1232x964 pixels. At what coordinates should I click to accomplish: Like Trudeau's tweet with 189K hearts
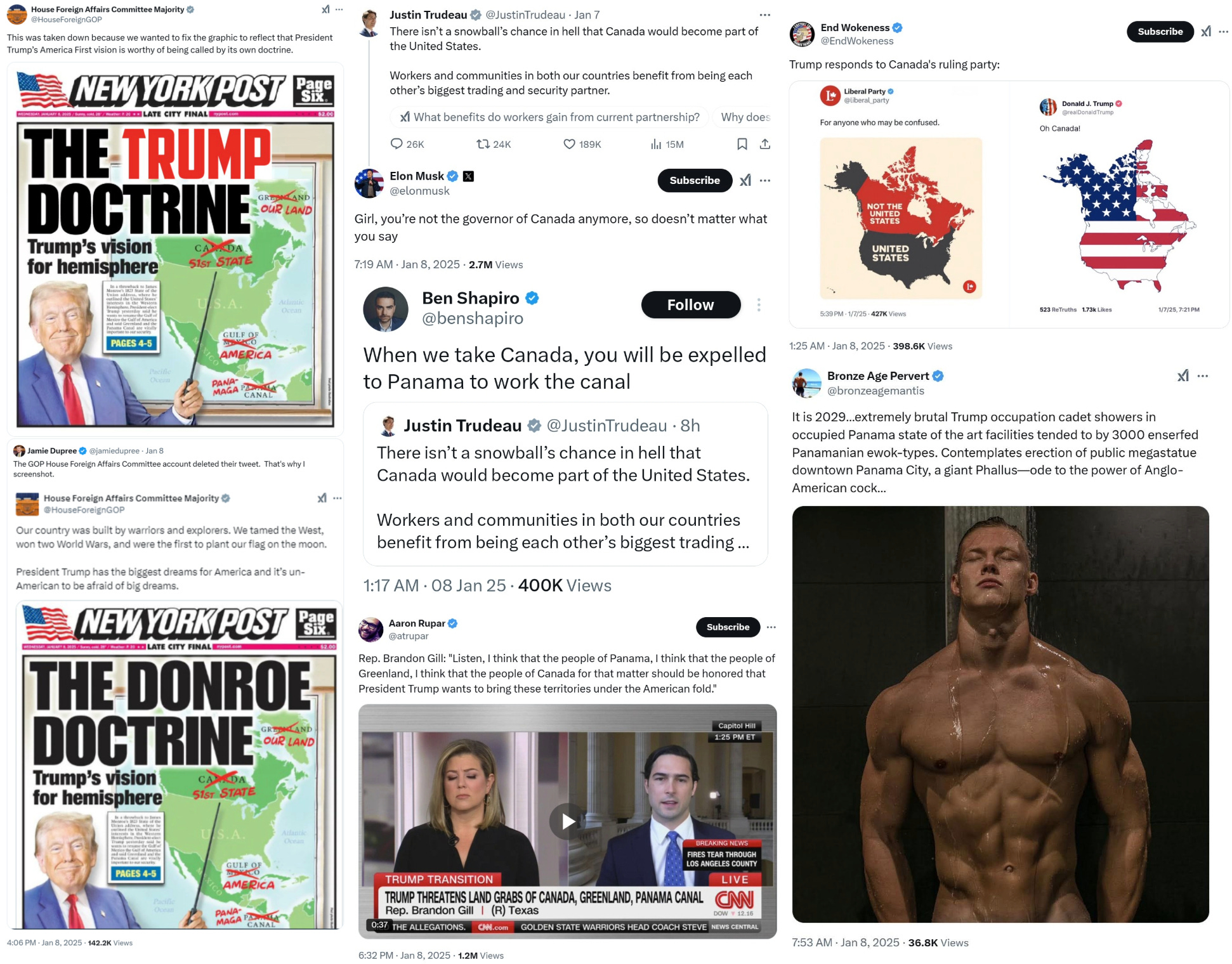coord(569,144)
